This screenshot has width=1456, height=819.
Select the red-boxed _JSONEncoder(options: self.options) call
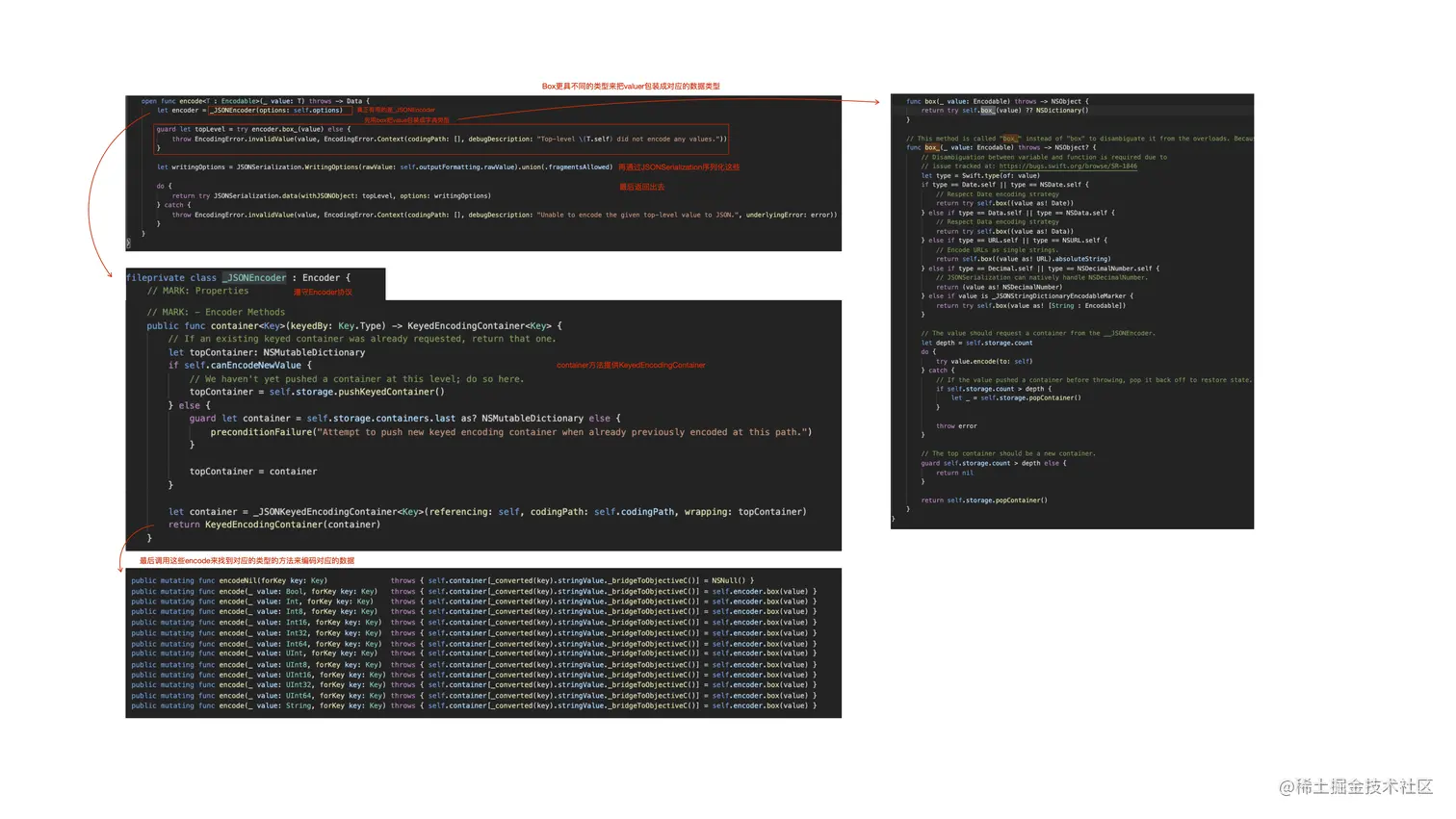point(282,110)
